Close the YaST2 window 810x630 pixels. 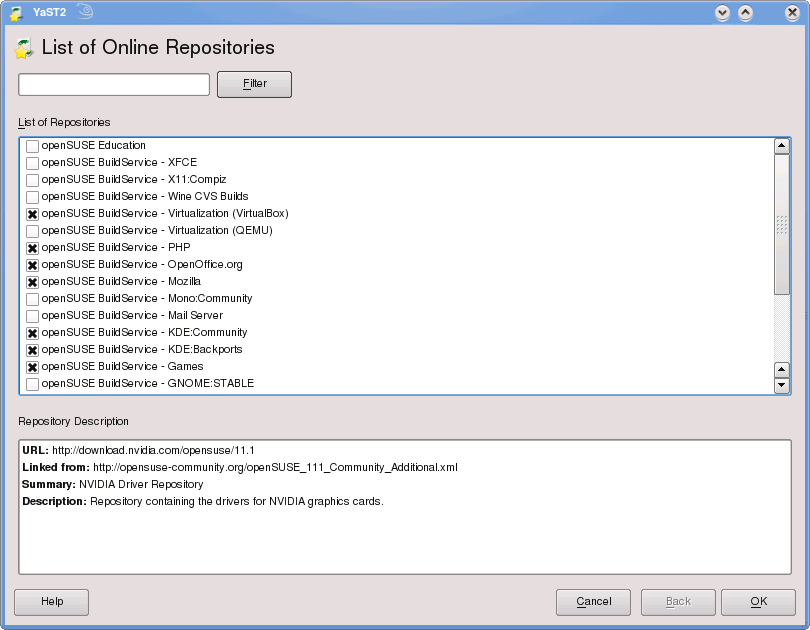click(x=792, y=13)
